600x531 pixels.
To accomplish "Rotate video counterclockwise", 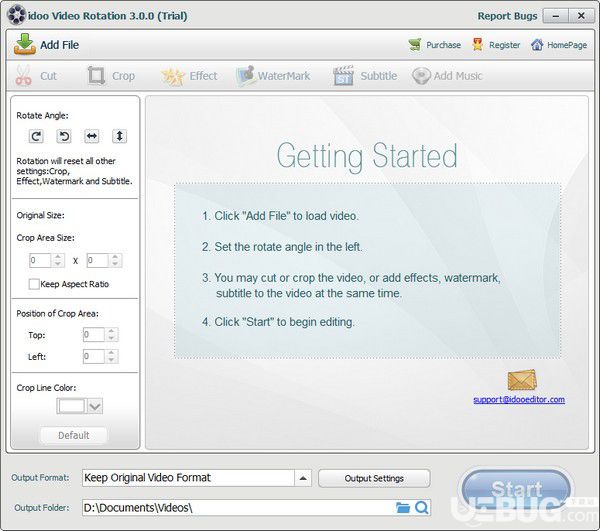I will click(x=64, y=136).
